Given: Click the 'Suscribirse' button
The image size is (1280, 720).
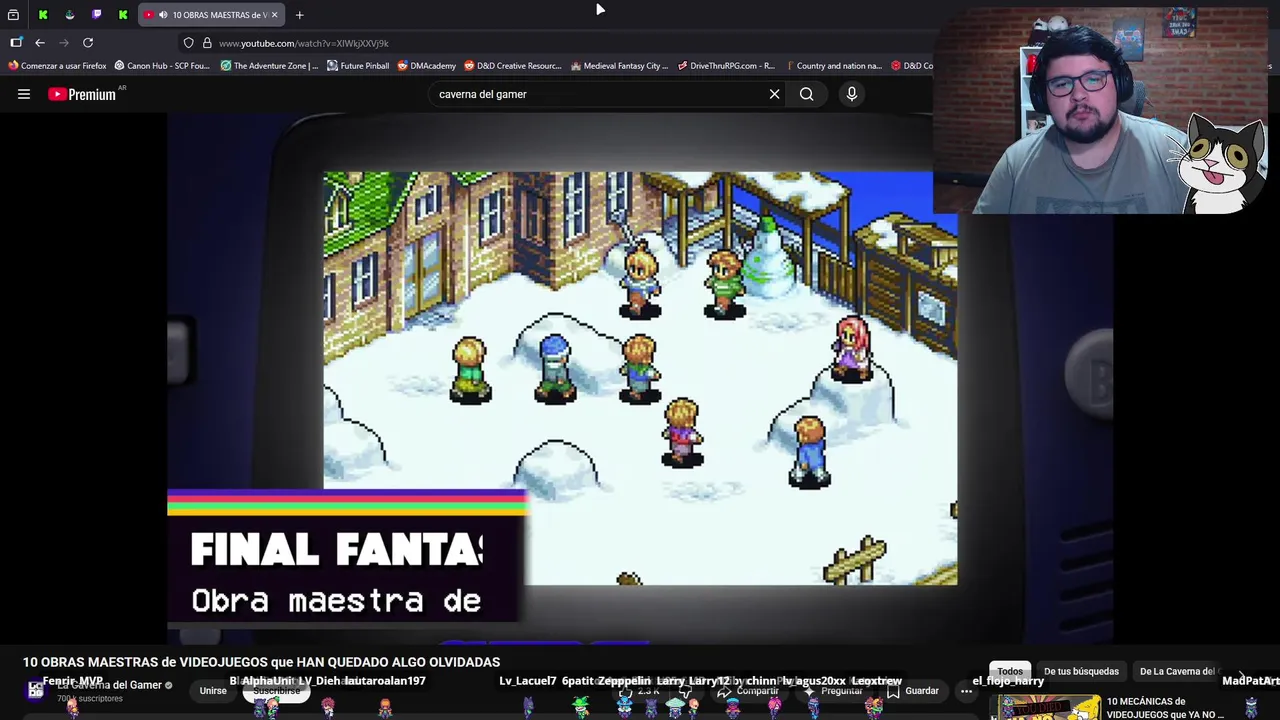Looking at the screenshot, I should click(x=276, y=691).
